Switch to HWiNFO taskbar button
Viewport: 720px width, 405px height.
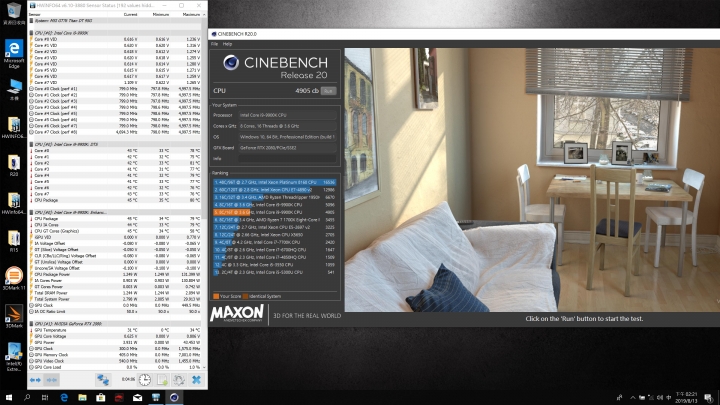pyautogui.click(x=156, y=398)
